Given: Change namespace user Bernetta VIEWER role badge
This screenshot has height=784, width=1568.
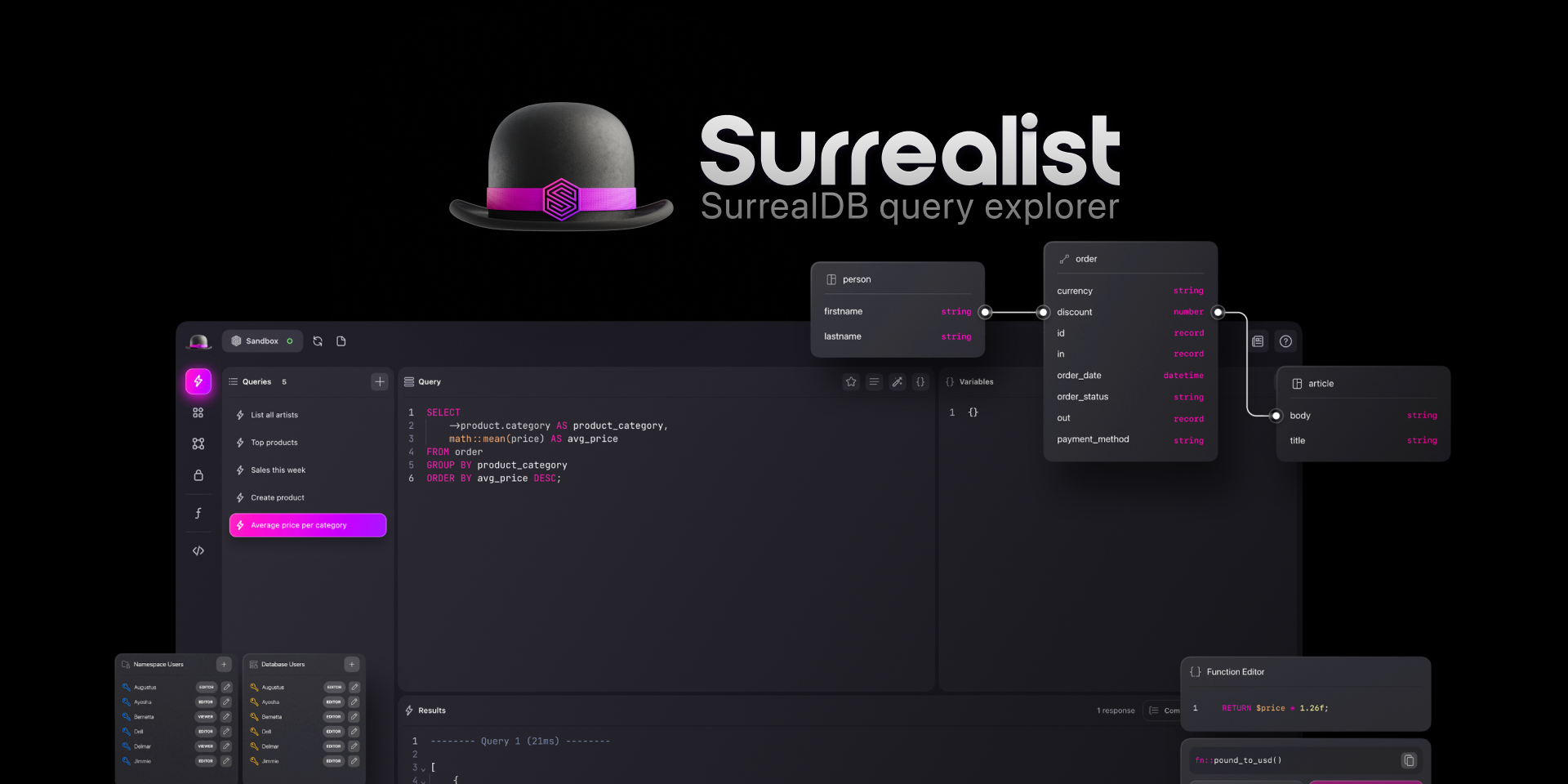Looking at the screenshot, I should click(x=206, y=716).
